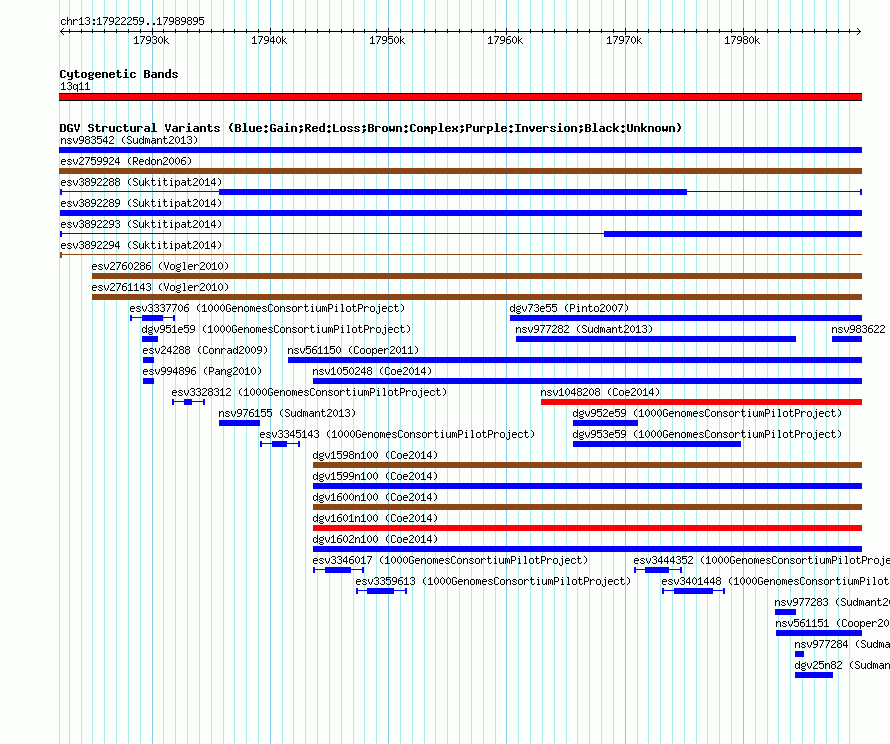
Task: Click the Cytogenetic Bands track title
Action: (119, 74)
